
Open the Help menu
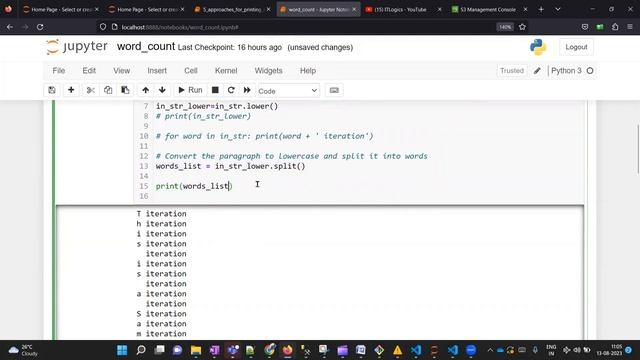click(308, 71)
